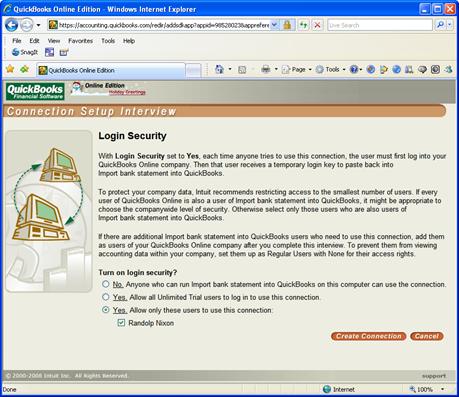Viewport: 459px width, 397px height.
Task: Open the Page menu in command bar
Action: click(297, 69)
